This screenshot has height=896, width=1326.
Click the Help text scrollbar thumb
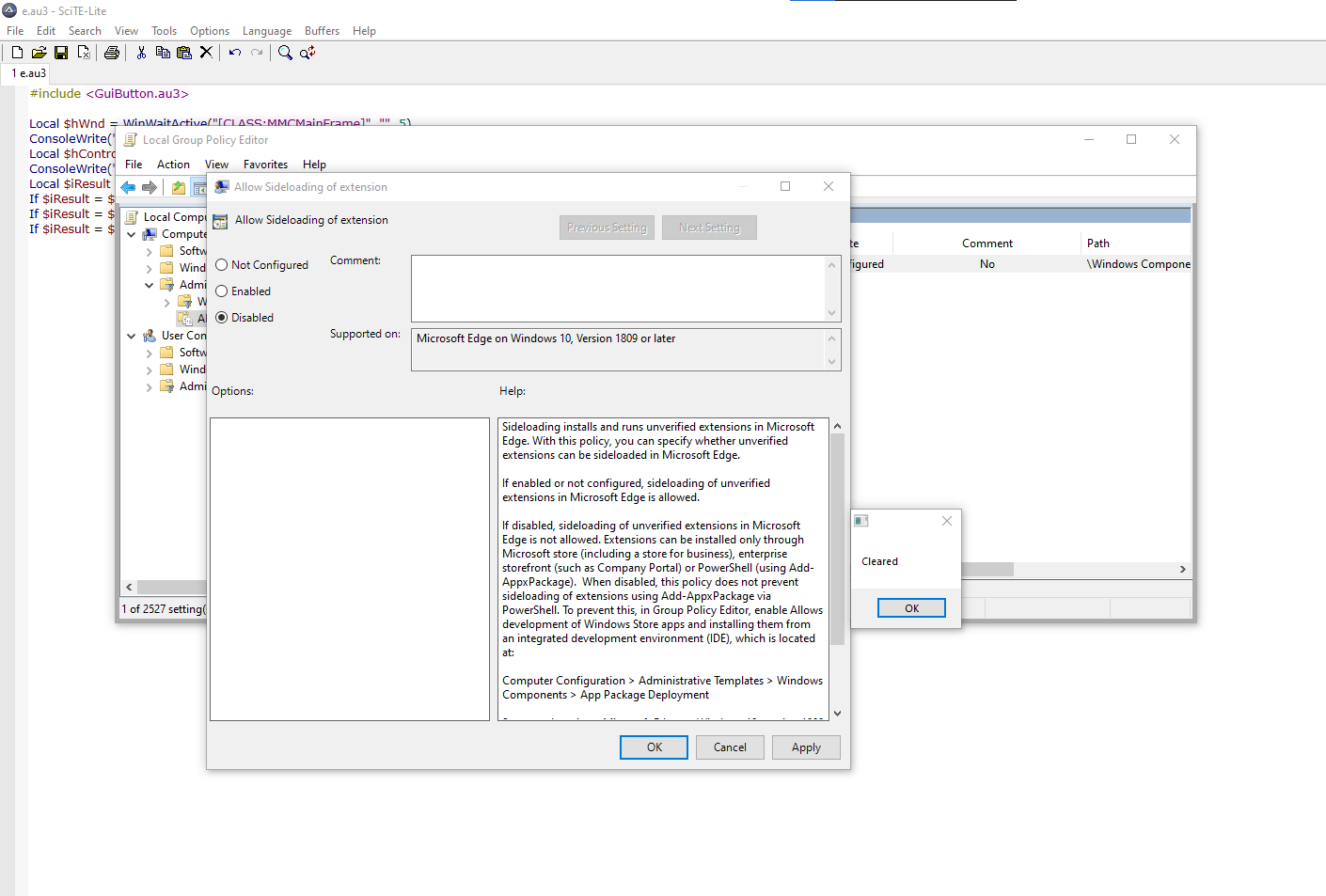click(x=837, y=540)
